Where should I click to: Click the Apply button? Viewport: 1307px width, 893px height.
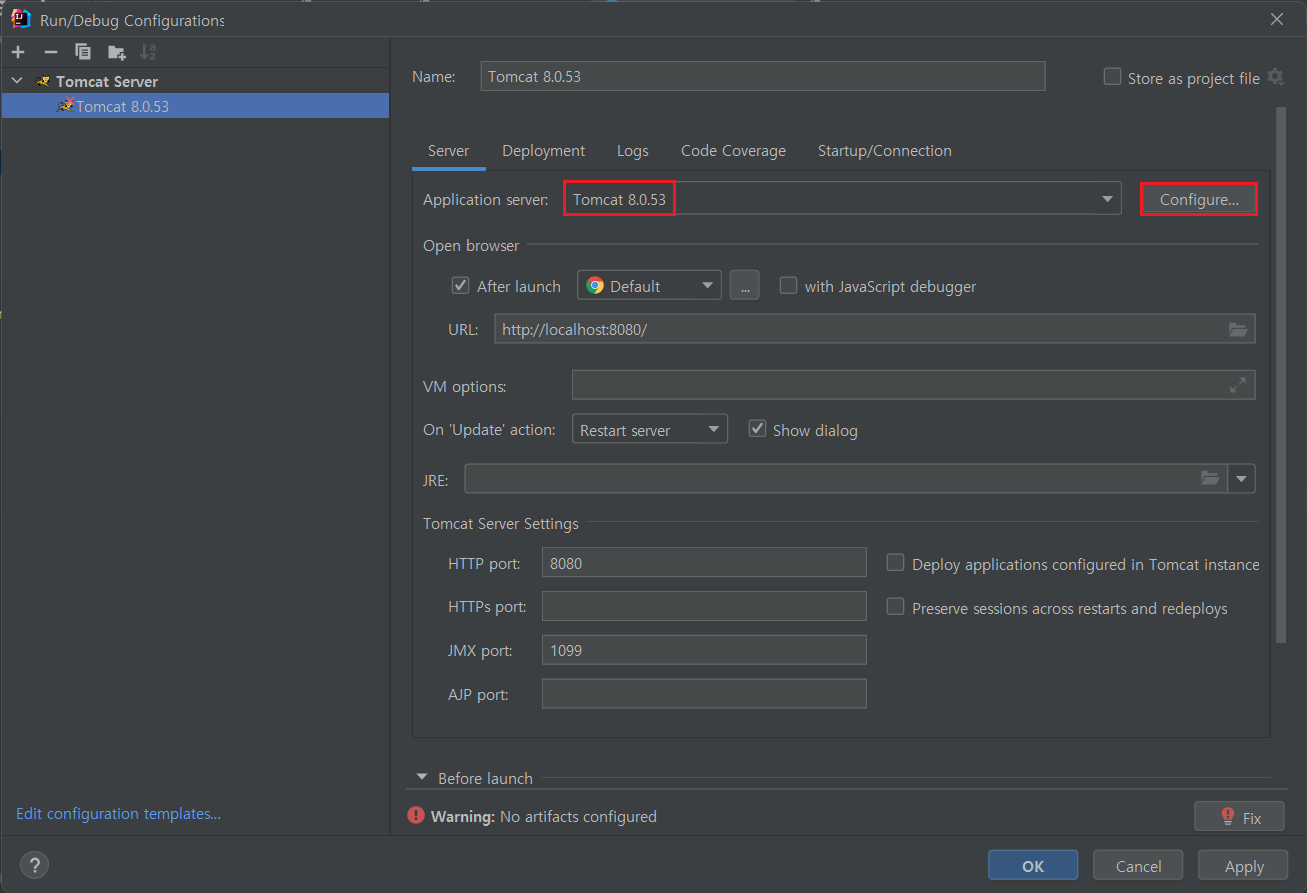coord(1244,866)
